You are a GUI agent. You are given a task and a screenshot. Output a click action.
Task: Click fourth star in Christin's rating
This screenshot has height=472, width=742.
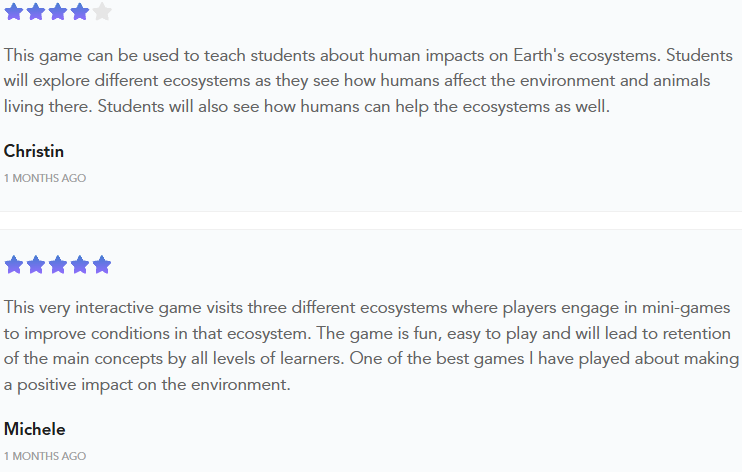(x=80, y=12)
